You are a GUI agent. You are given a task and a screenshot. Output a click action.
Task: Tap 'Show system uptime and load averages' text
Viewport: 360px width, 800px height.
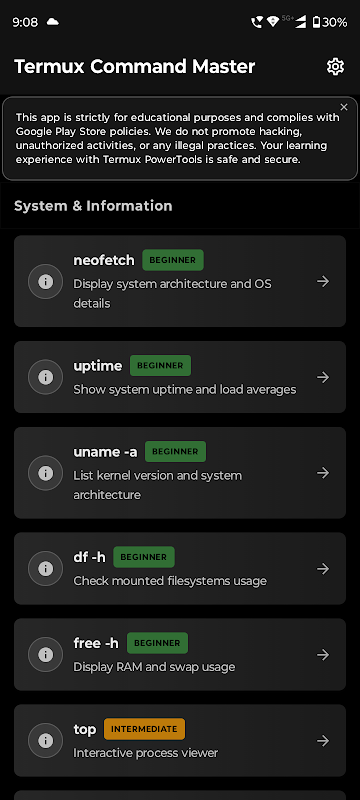185,389
